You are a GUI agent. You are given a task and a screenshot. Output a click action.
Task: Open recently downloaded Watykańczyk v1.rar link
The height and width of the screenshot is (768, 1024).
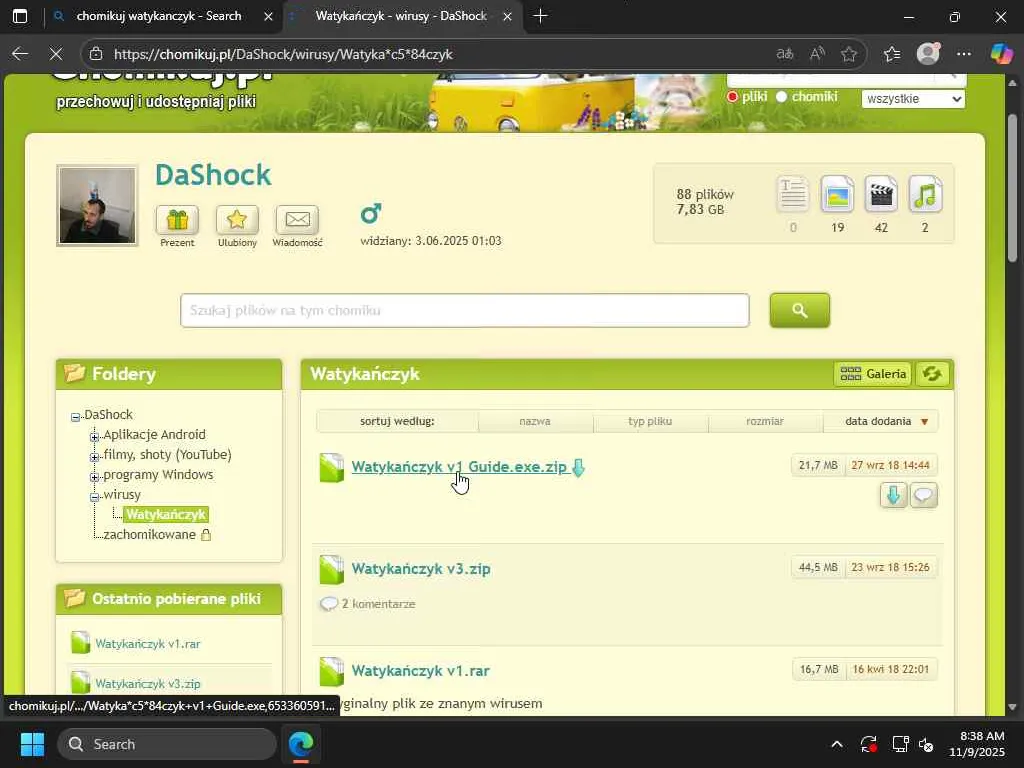pyautogui.click(x=148, y=644)
